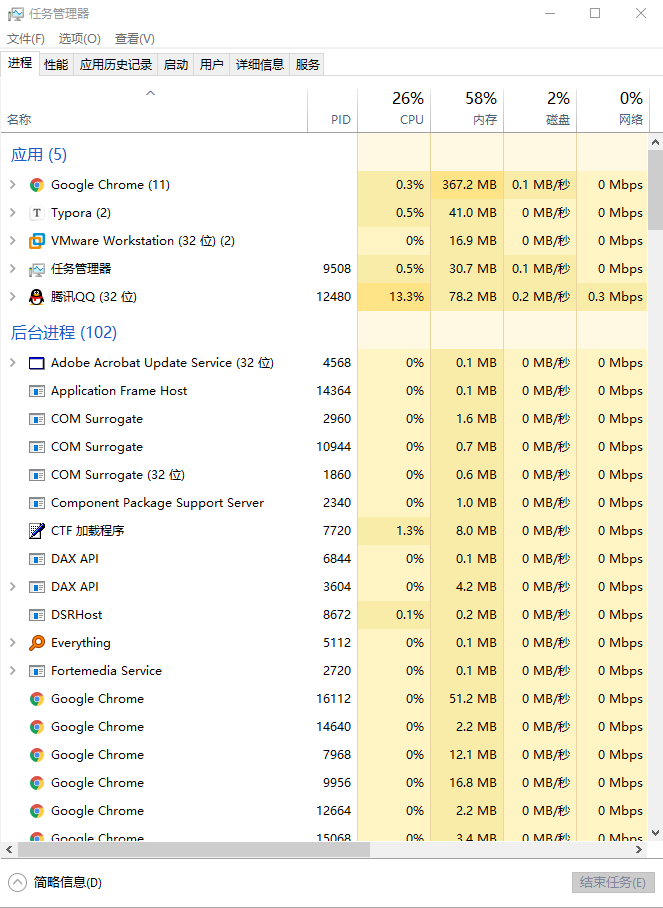Sort by the 内存 column header
This screenshot has height=908, width=663.
[x=467, y=110]
